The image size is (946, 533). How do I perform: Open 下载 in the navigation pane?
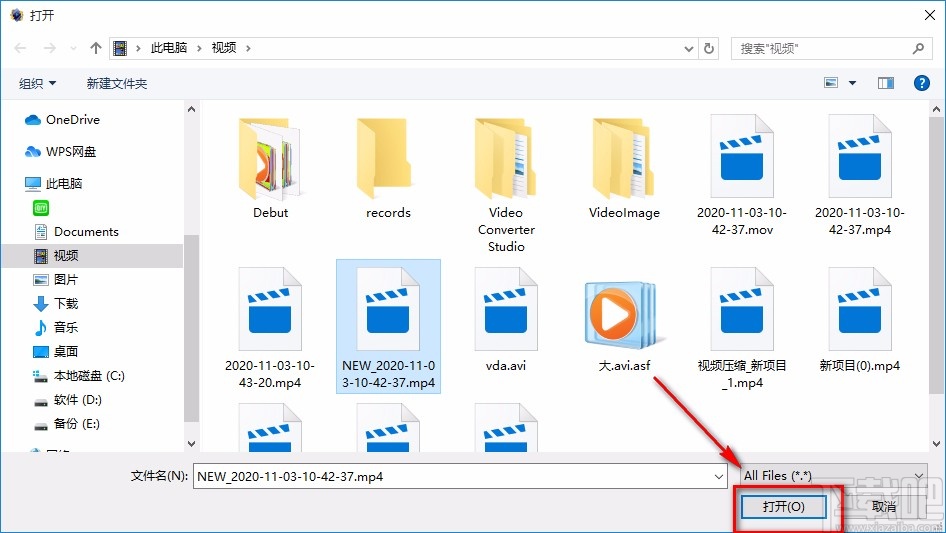click(56, 304)
